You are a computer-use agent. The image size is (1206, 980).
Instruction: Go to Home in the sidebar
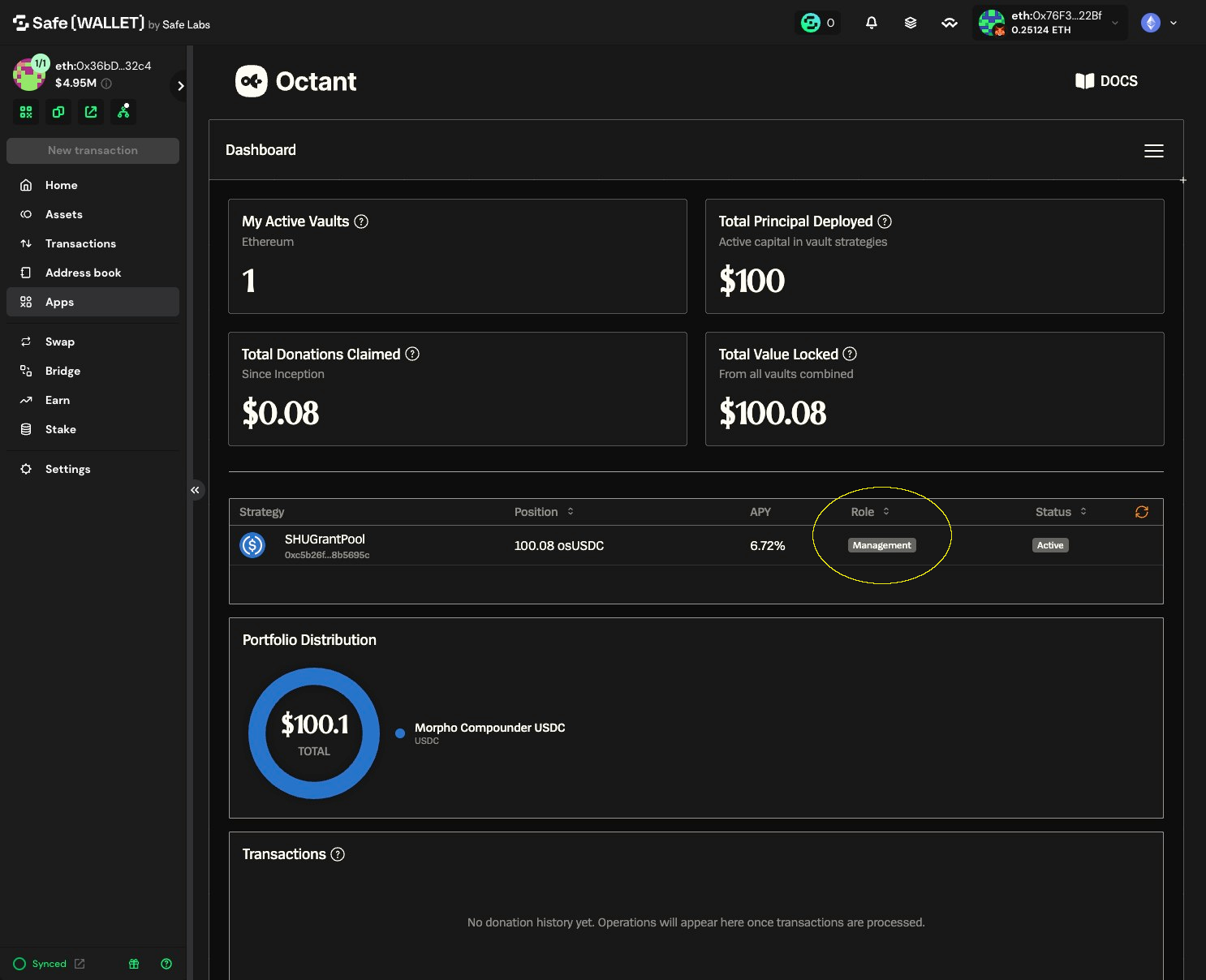pyautogui.click(x=93, y=185)
